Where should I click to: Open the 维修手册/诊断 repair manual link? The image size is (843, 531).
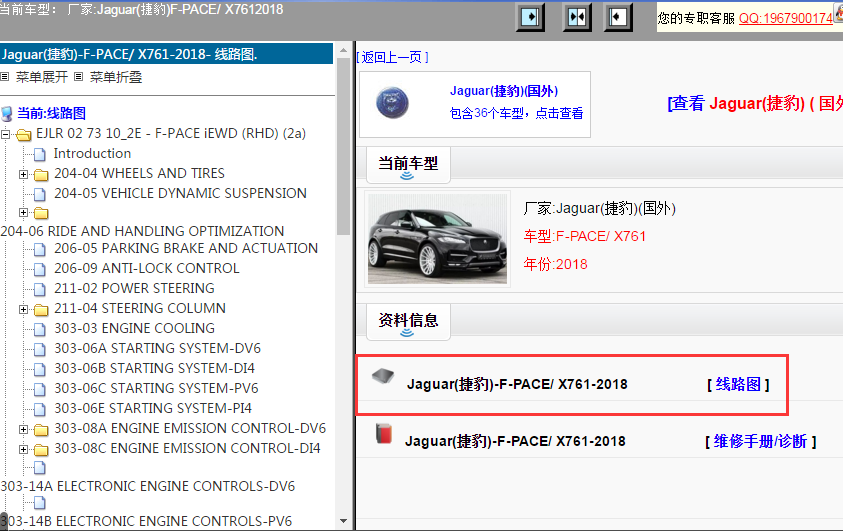[x=760, y=441]
